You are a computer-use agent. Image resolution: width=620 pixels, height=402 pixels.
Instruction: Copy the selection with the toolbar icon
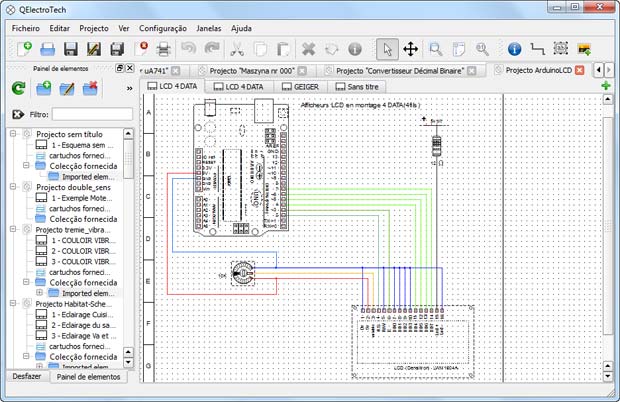click(260, 49)
